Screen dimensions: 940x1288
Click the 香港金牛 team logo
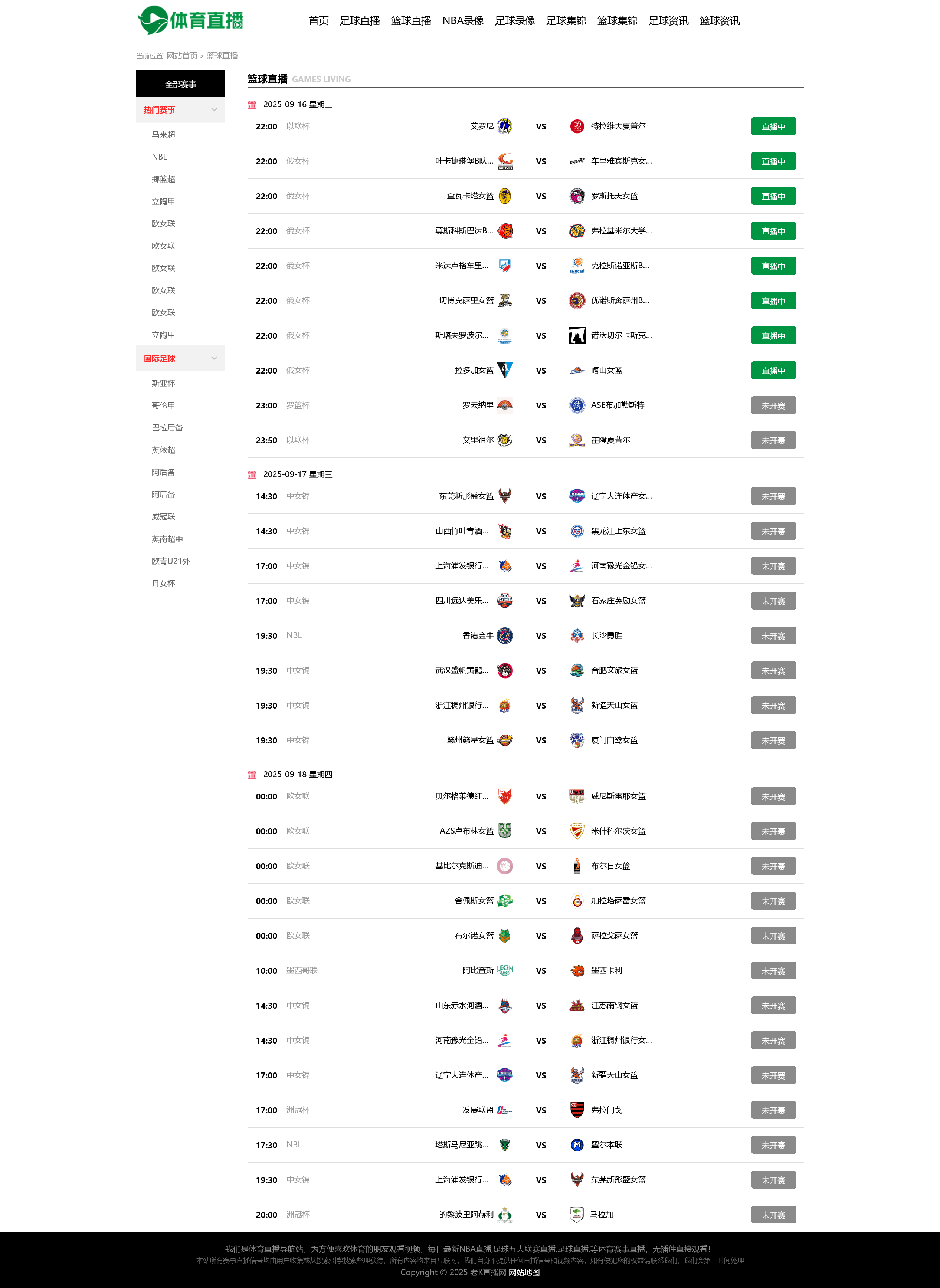[505, 636]
